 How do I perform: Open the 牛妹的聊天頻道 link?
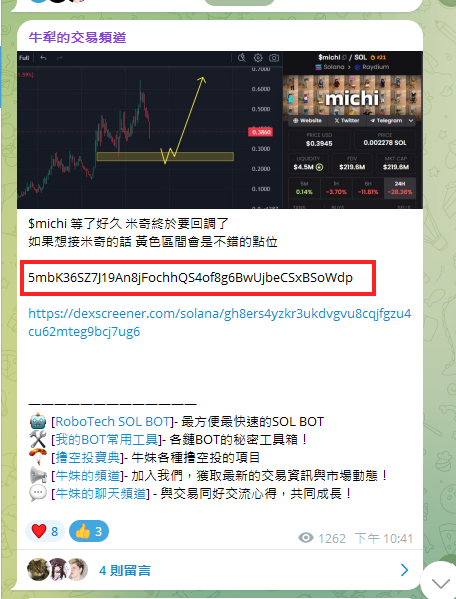point(100,493)
